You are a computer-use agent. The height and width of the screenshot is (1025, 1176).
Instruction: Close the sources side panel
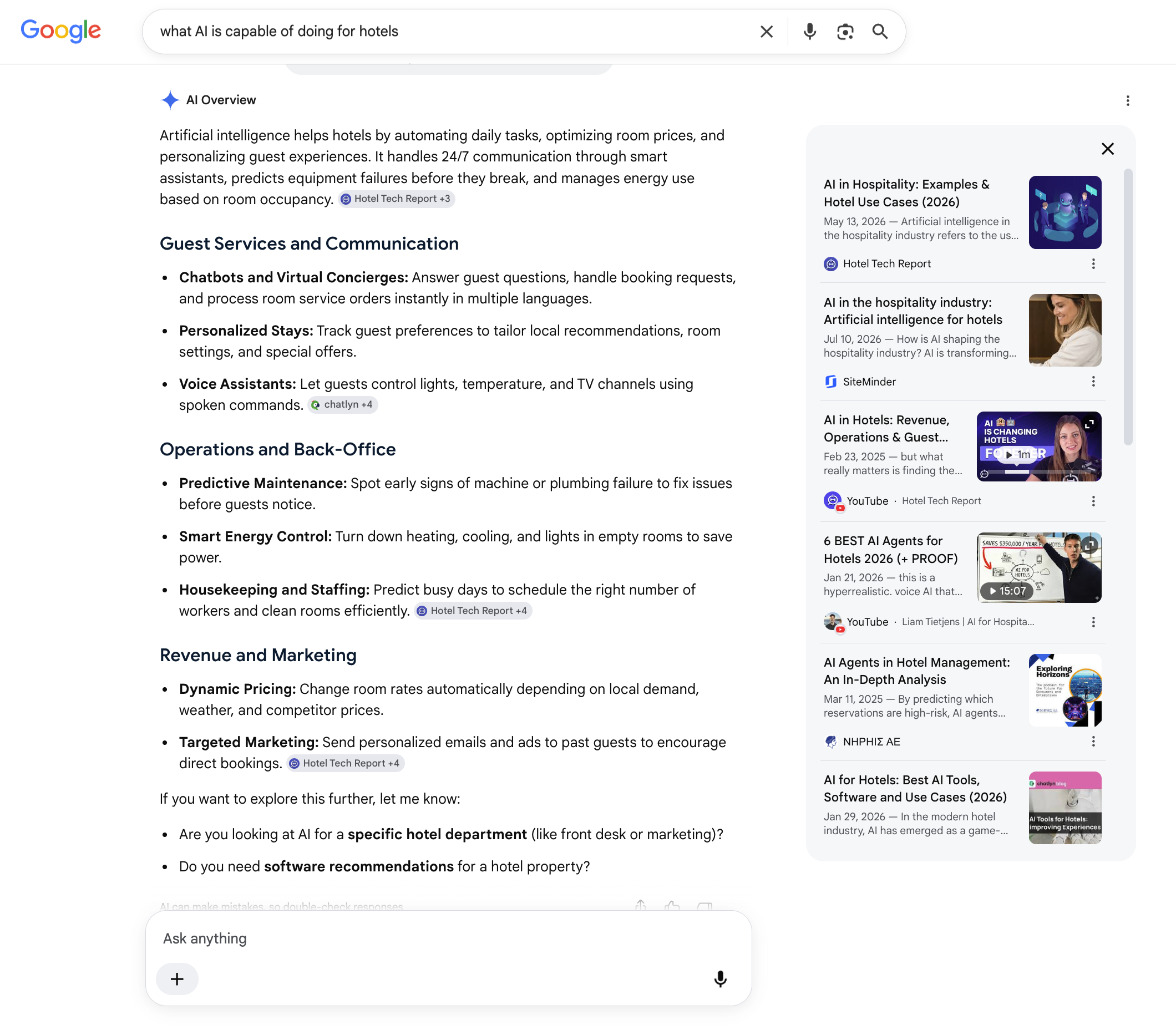1107,149
